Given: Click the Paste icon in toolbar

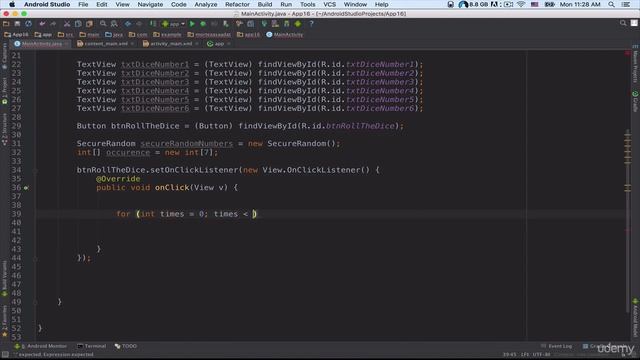Looking at the screenshot, I should tap(89, 24).
